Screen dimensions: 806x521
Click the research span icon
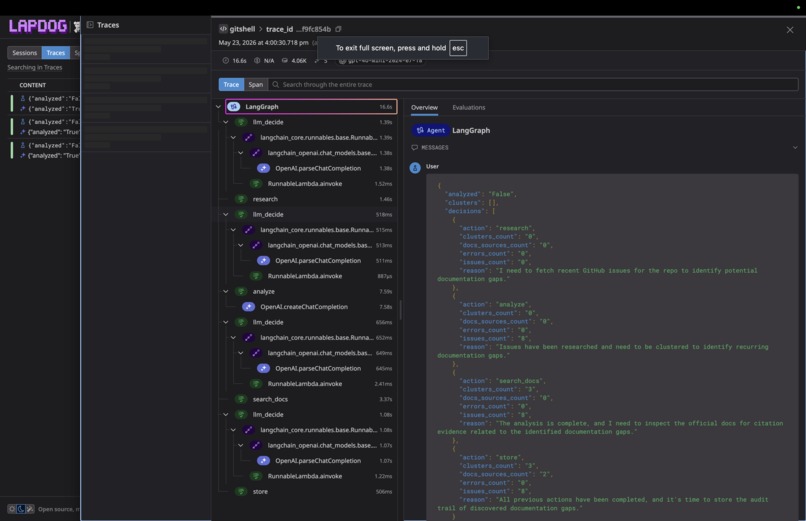241,199
